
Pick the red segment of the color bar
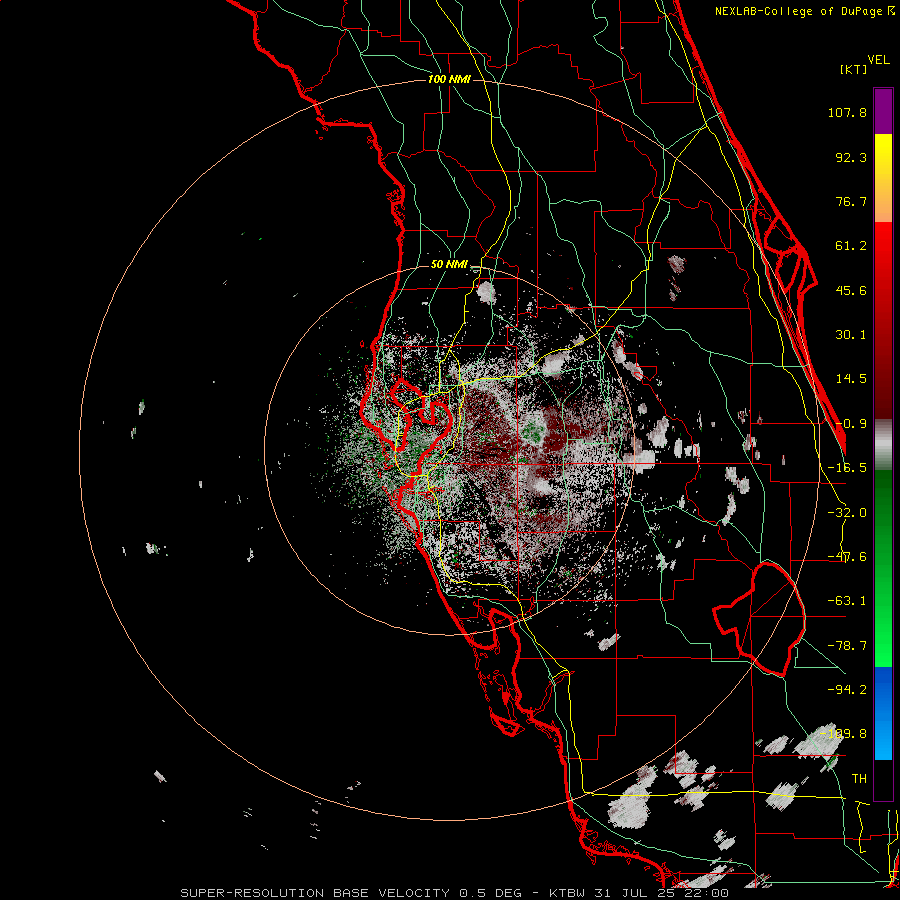[883, 320]
